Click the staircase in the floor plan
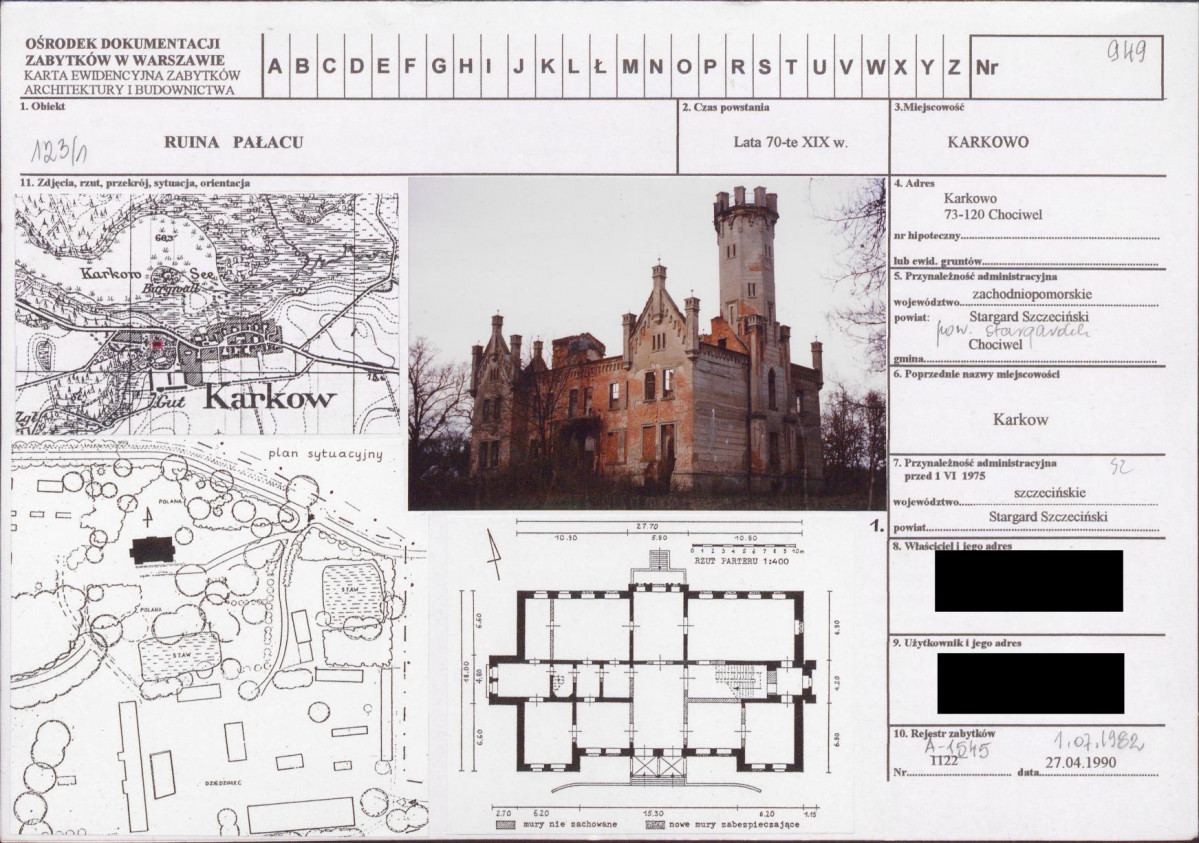1199x843 pixels. pyautogui.click(x=739, y=680)
